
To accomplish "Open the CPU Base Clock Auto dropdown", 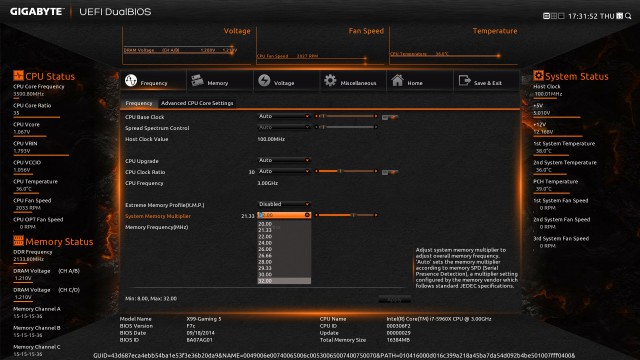I will (284, 116).
